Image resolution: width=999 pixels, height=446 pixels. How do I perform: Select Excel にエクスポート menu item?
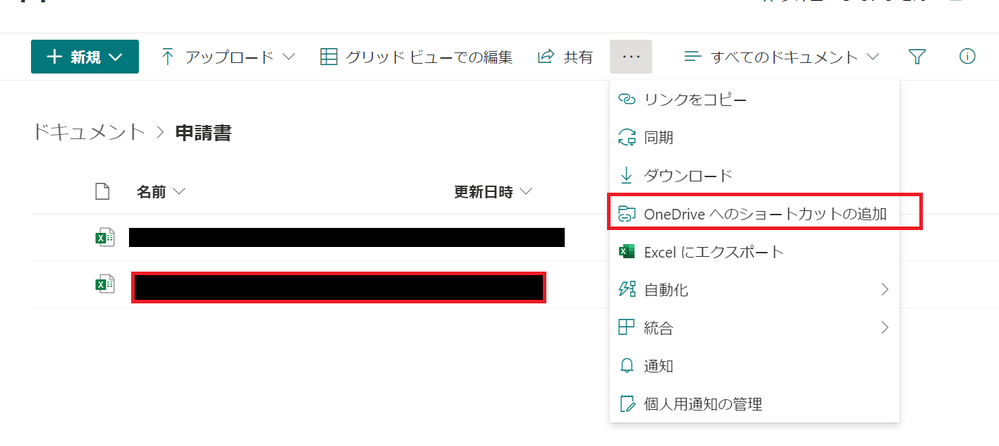(754, 252)
